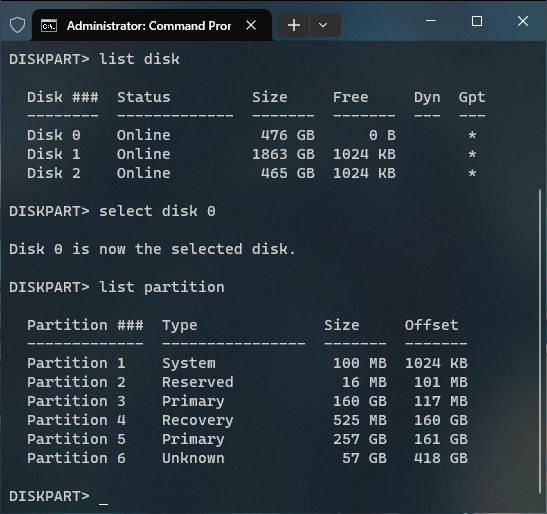
Task: Click 'Disk 0' in the disk list
Action: tap(54, 135)
